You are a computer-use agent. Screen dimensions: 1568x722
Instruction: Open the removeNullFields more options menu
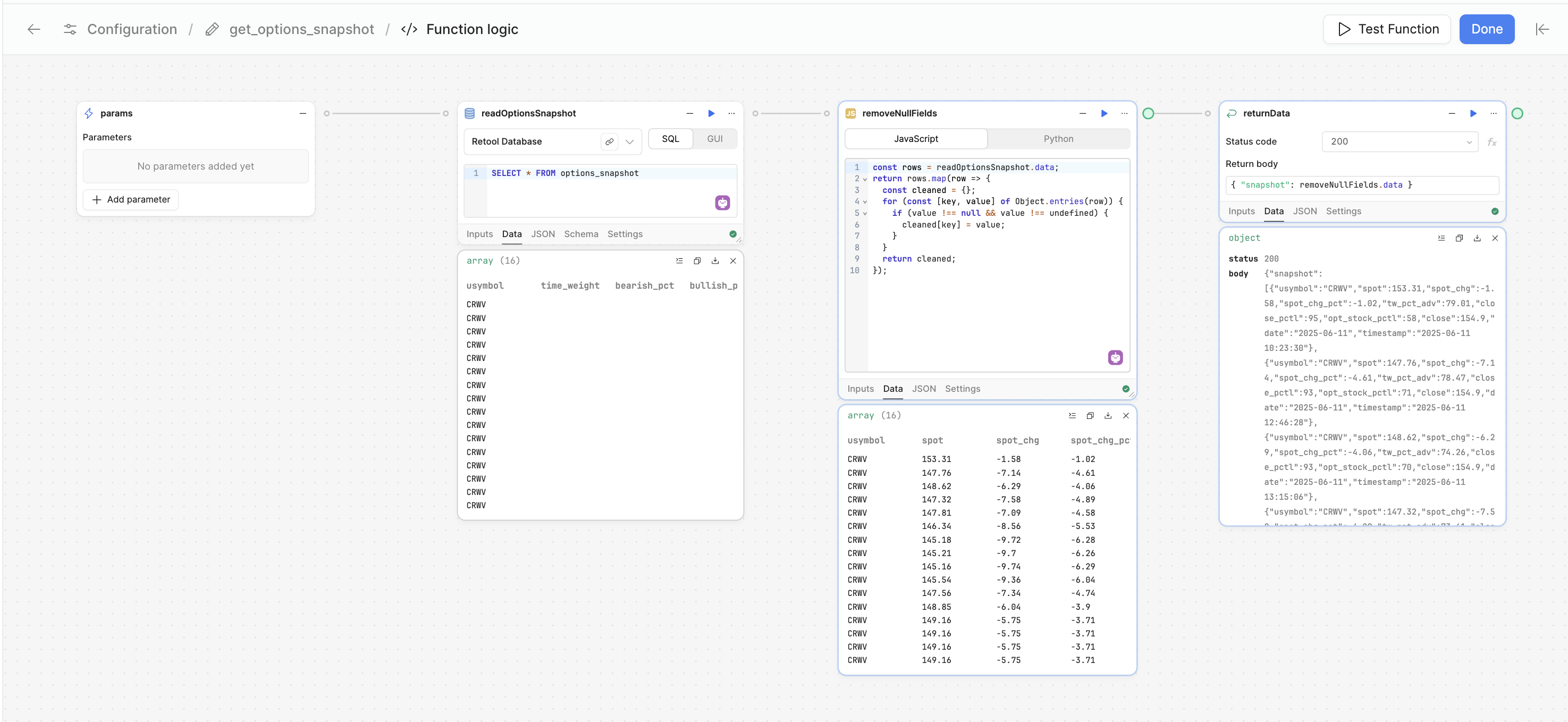pos(1124,113)
